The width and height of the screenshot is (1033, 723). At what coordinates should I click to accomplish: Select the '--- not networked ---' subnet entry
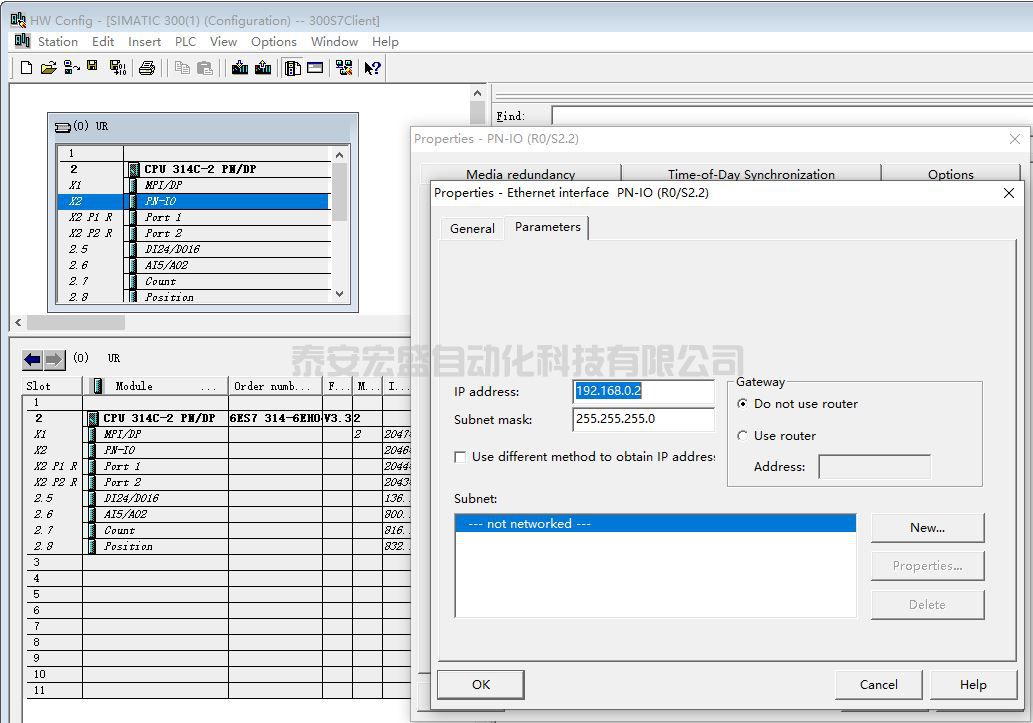click(654, 524)
